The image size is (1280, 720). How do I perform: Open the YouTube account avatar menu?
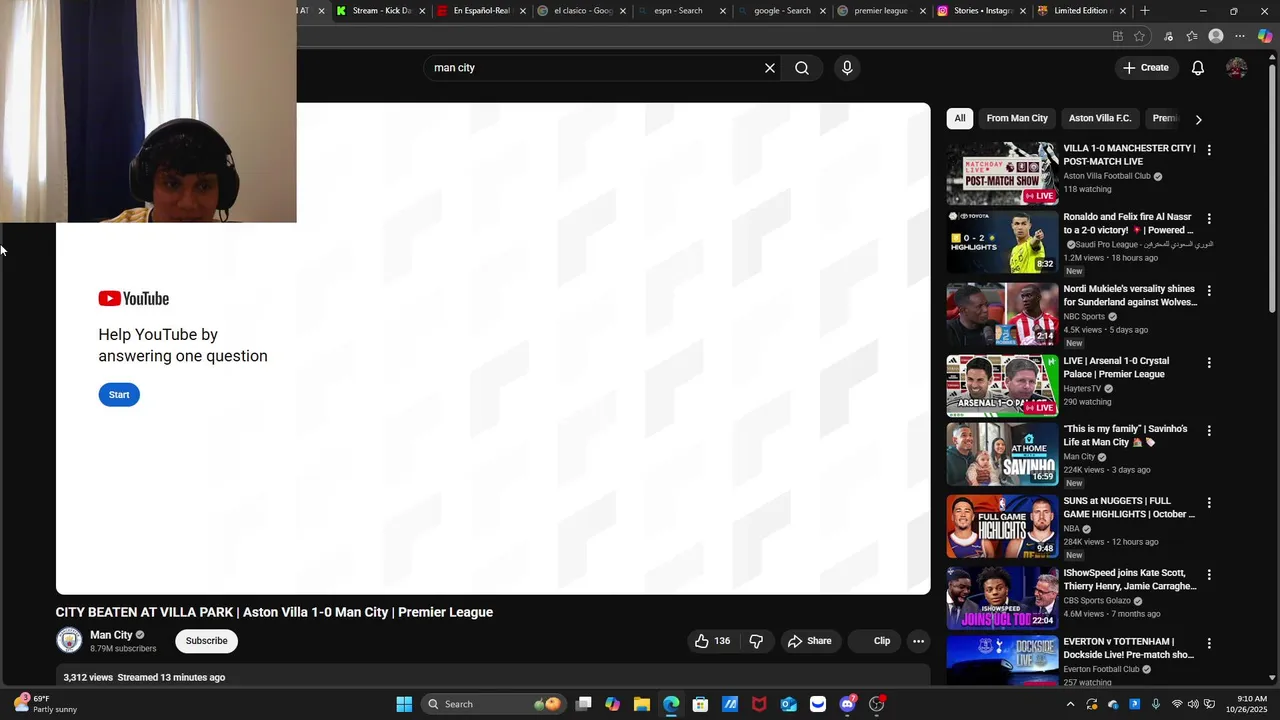point(1237,68)
